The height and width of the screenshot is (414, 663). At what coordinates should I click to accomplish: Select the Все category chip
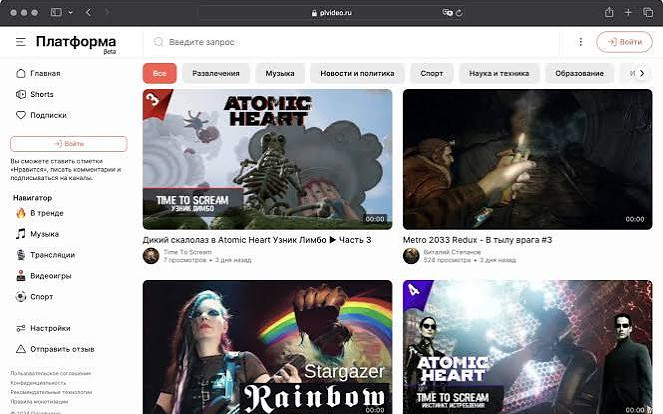(159, 73)
